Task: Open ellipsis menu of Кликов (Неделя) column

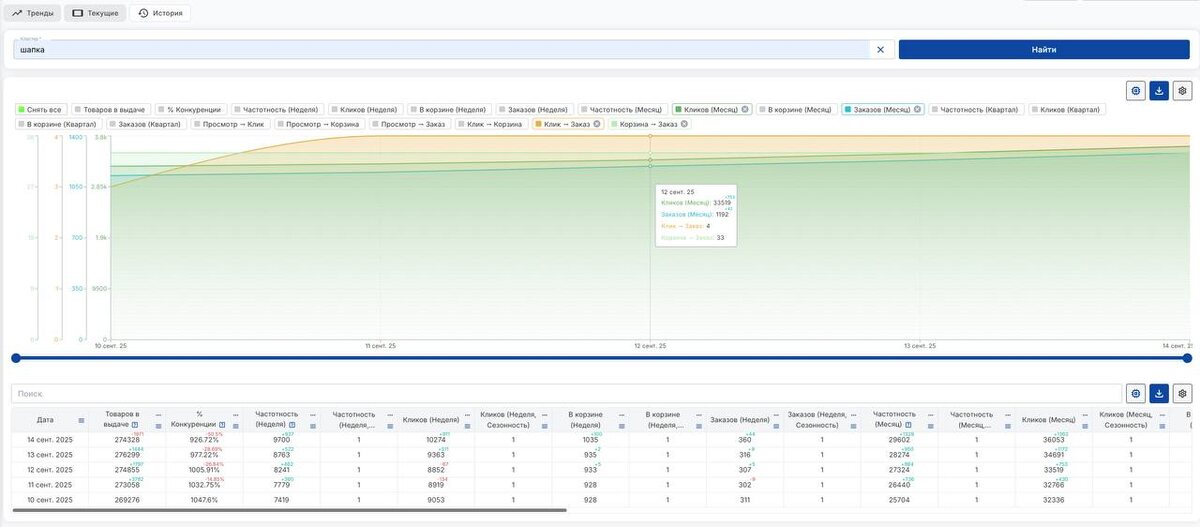Action: (467, 414)
